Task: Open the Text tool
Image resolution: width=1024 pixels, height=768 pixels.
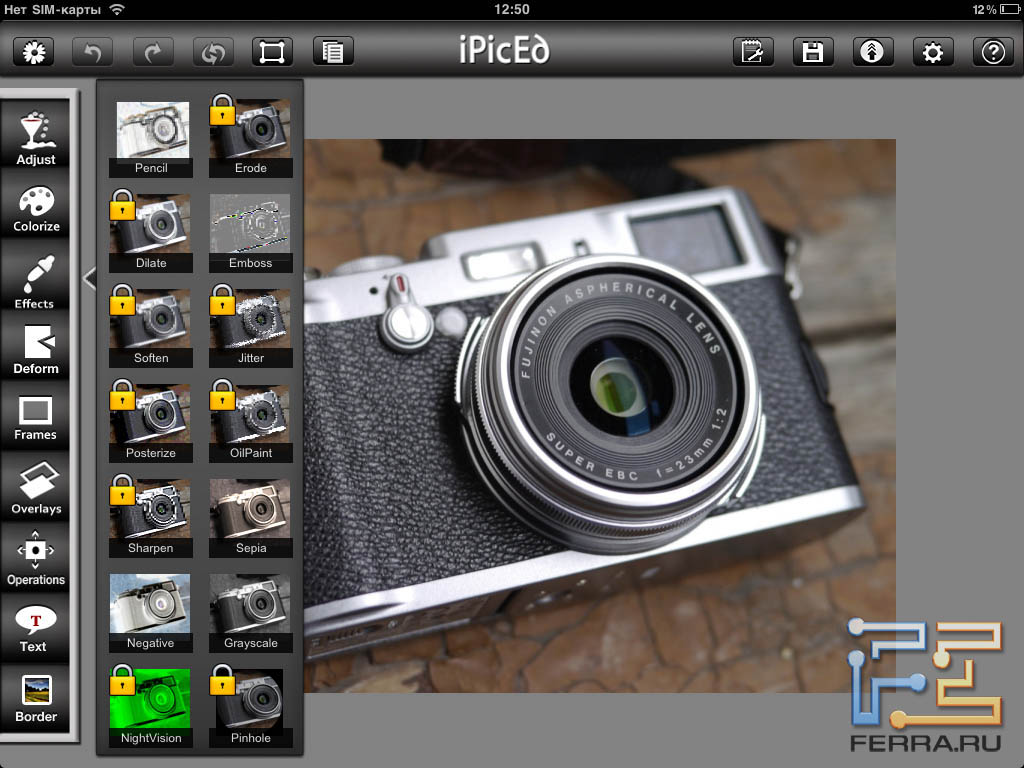Action: click(36, 628)
